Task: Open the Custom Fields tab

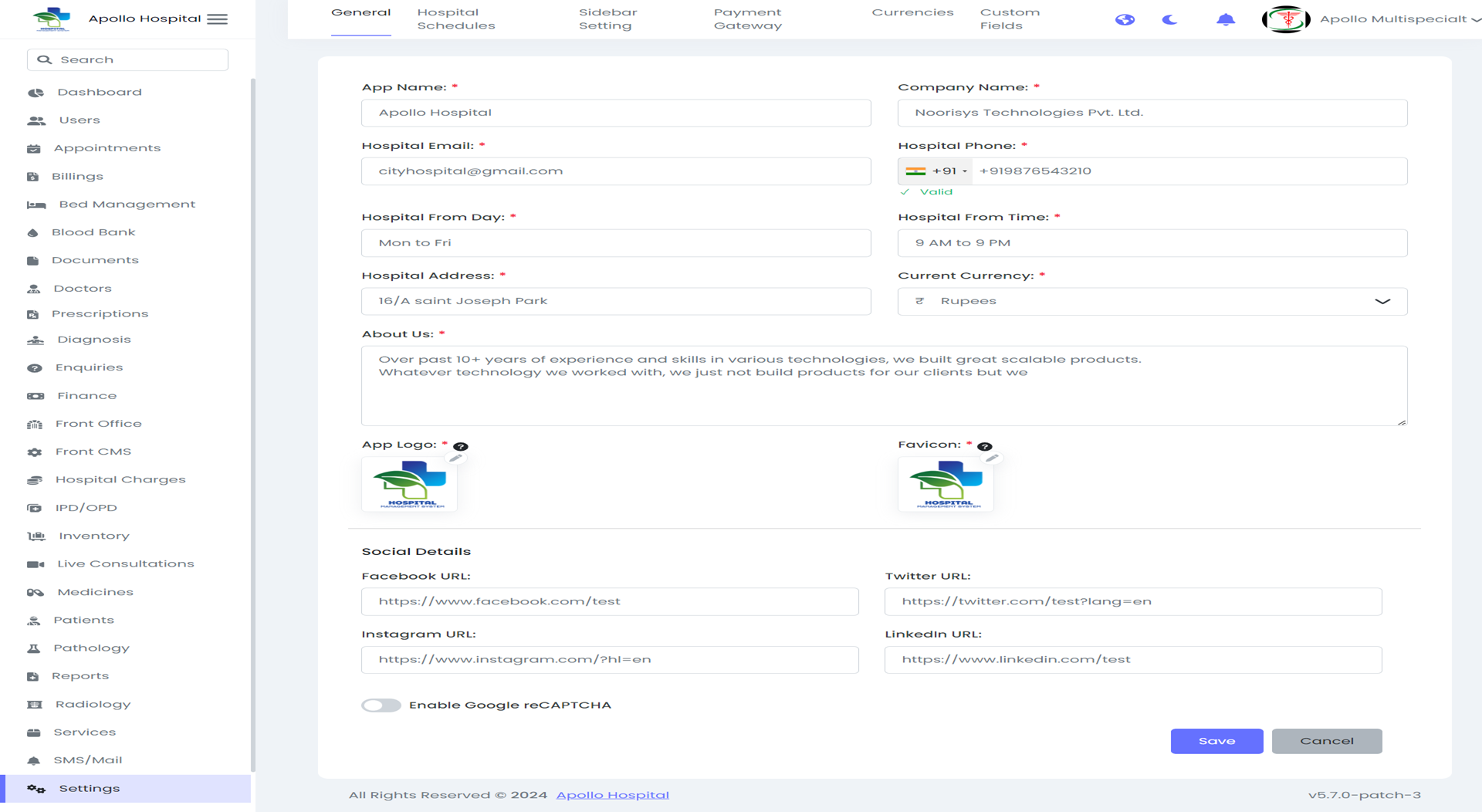Action: 1009,19
